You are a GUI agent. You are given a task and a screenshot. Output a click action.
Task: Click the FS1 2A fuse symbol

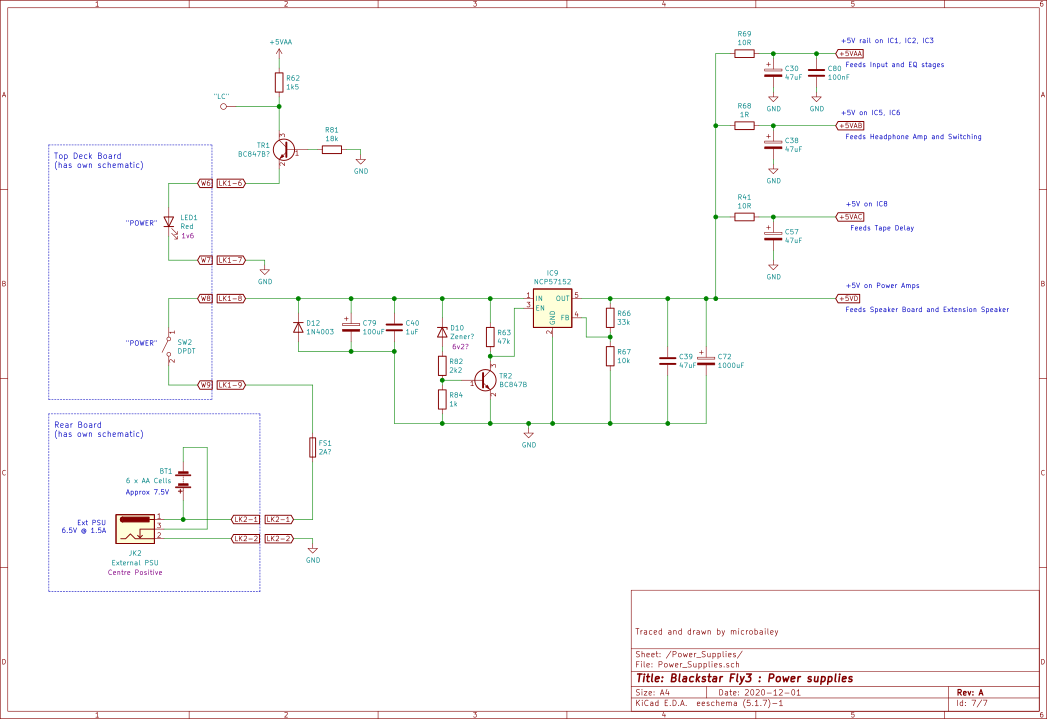tap(312, 447)
